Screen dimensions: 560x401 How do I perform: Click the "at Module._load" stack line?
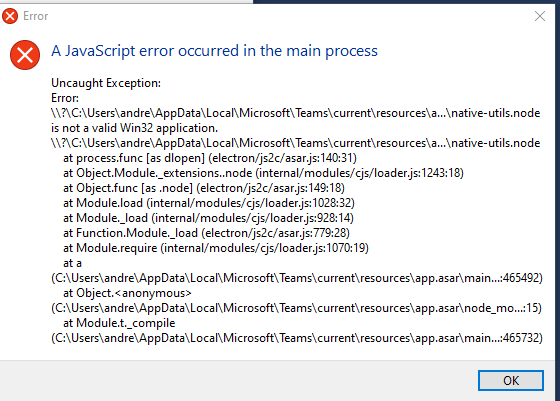point(208,218)
